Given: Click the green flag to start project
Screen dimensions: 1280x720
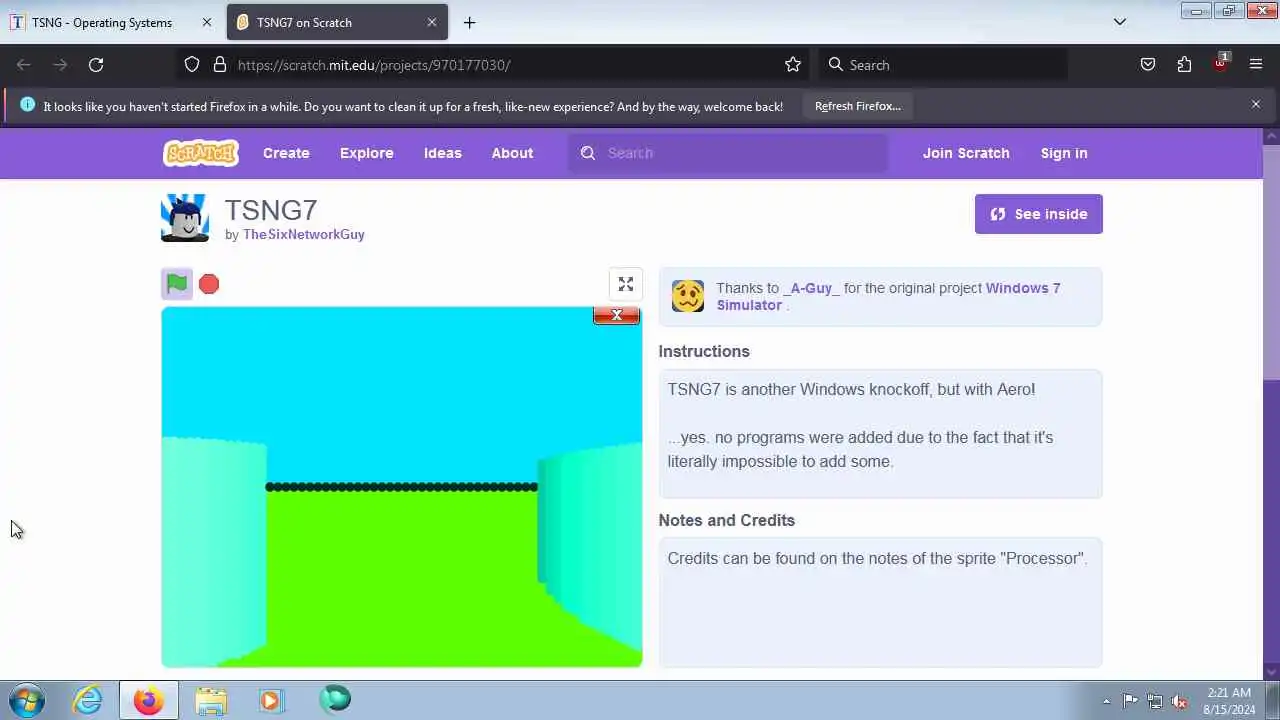Looking at the screenshot, I should (x=177, y=284).
